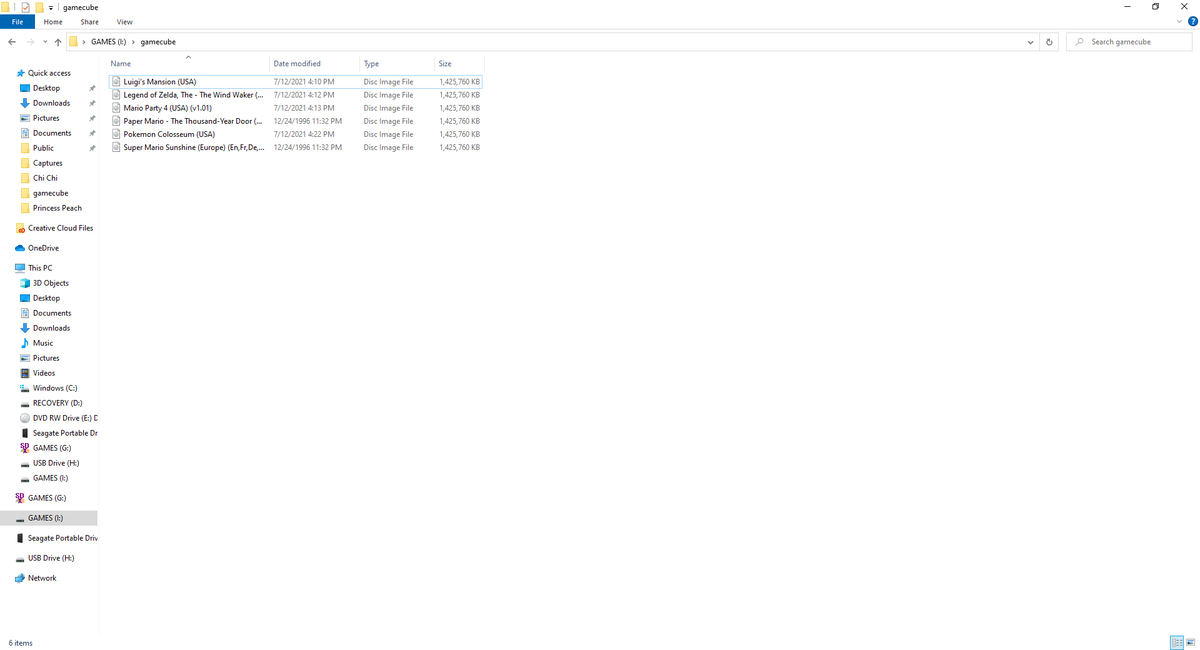Screen dimensions: 1200x650
Task: Open the Recent locations dropdown arrow
Action: (45, 42)
